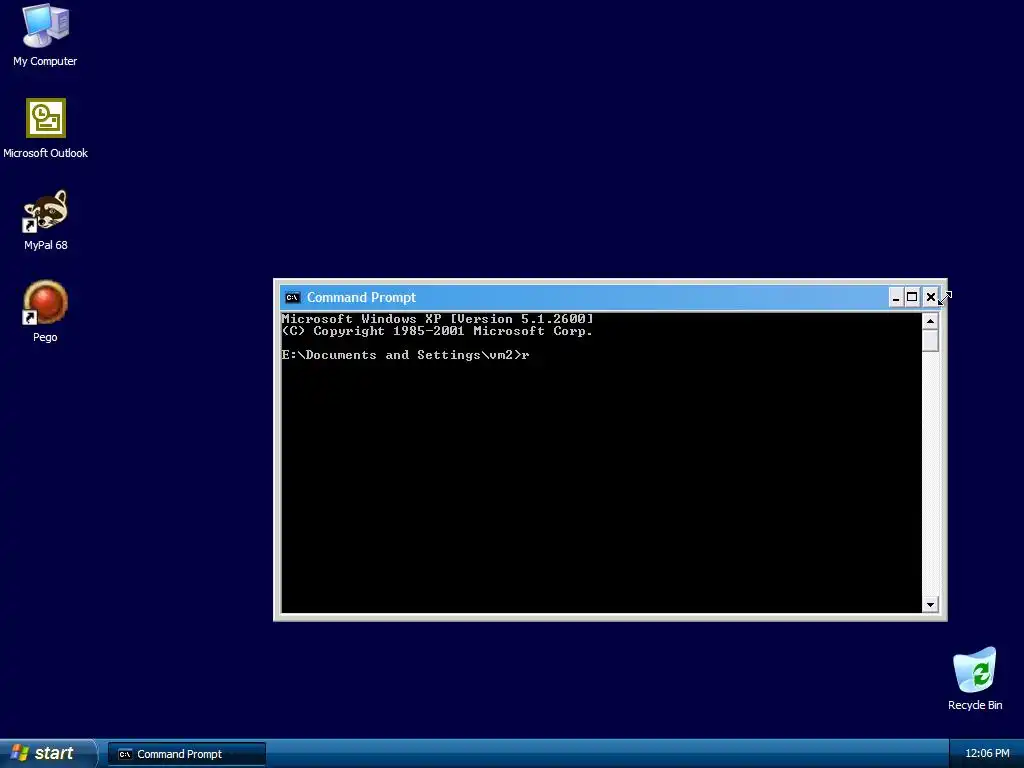The image size is (1024, 768).
Task: Click the 'My Computer' icon label
Action: tap(45, 61)
